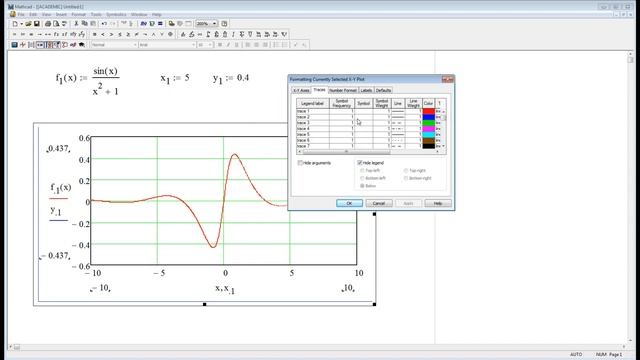Open the Symbolics menu

116,15
